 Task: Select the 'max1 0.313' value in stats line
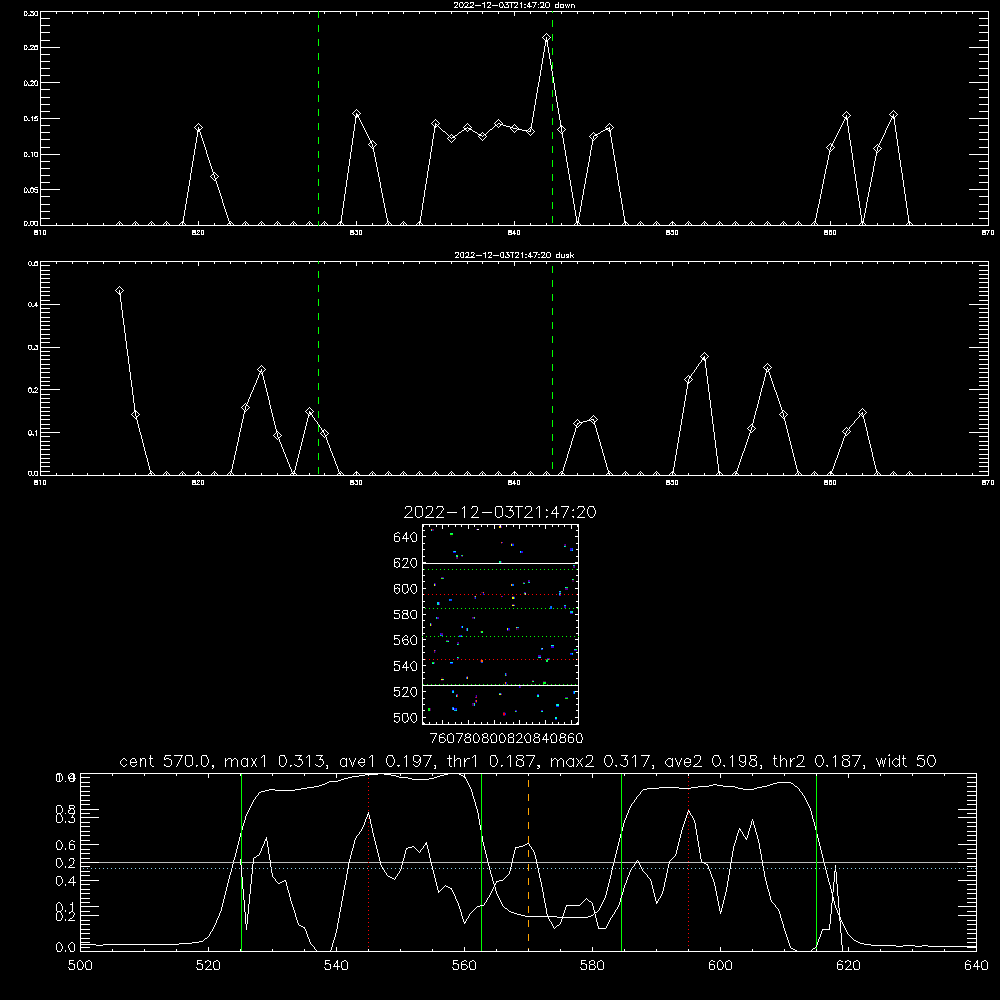tap(275, 761)
